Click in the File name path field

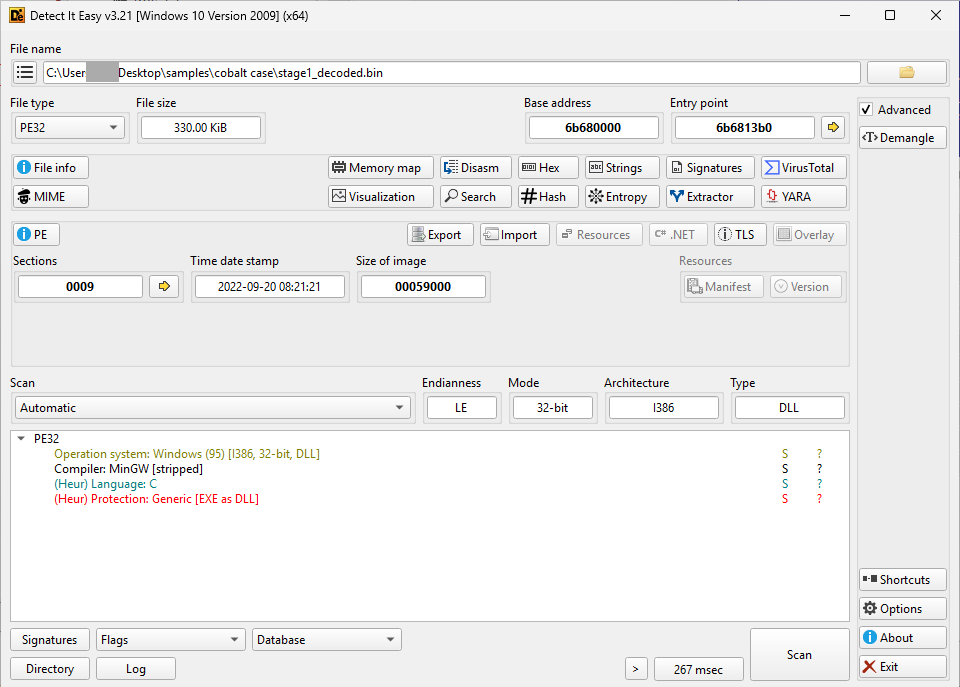click(x=452, y=72)
